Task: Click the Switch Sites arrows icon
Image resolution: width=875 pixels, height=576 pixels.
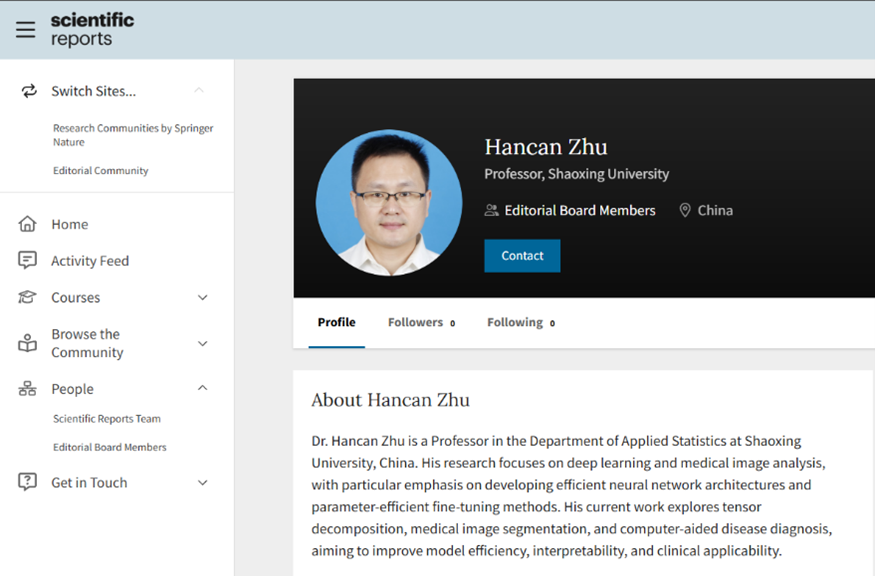Action: point(28,91)
